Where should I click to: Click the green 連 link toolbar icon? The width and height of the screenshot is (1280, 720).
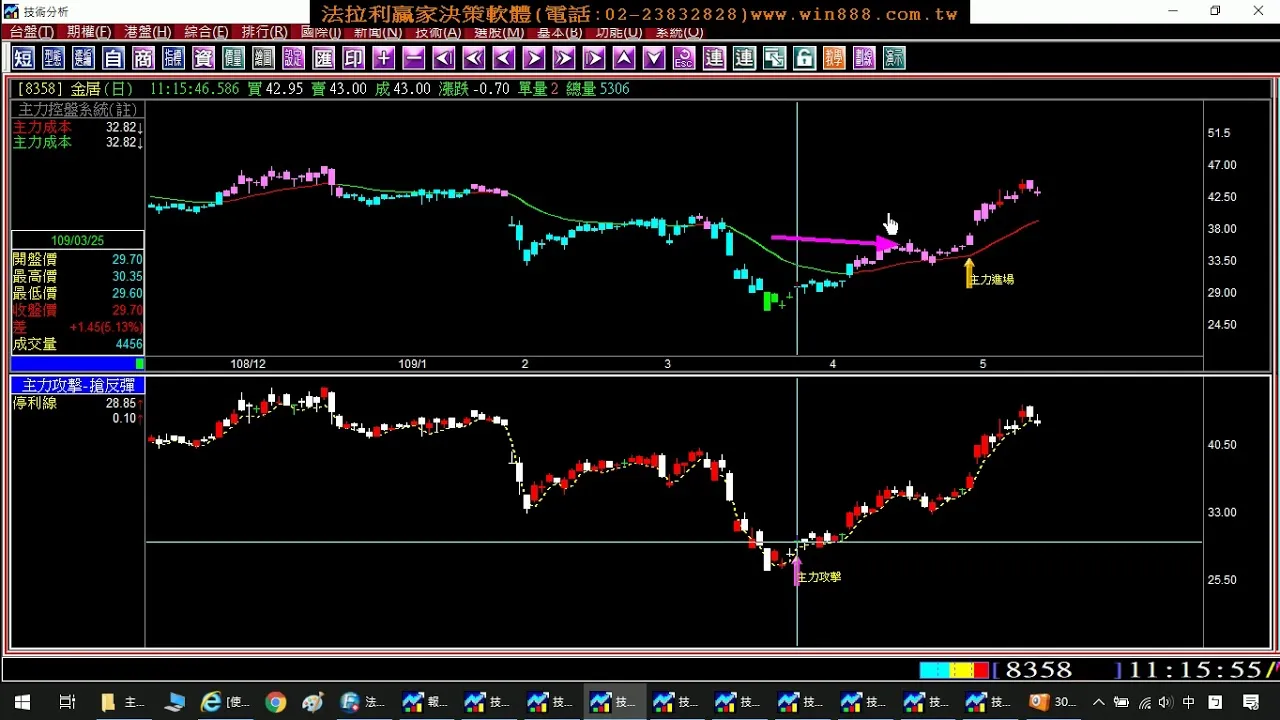[x=744, y=58]
